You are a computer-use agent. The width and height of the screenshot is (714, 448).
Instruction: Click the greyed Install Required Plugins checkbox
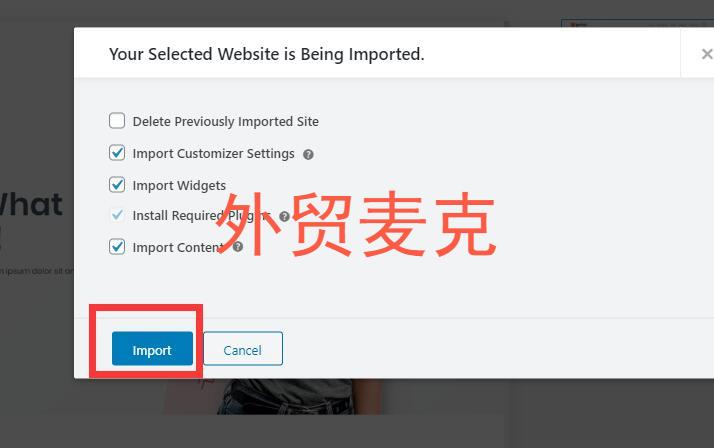[x=117, y=214]
